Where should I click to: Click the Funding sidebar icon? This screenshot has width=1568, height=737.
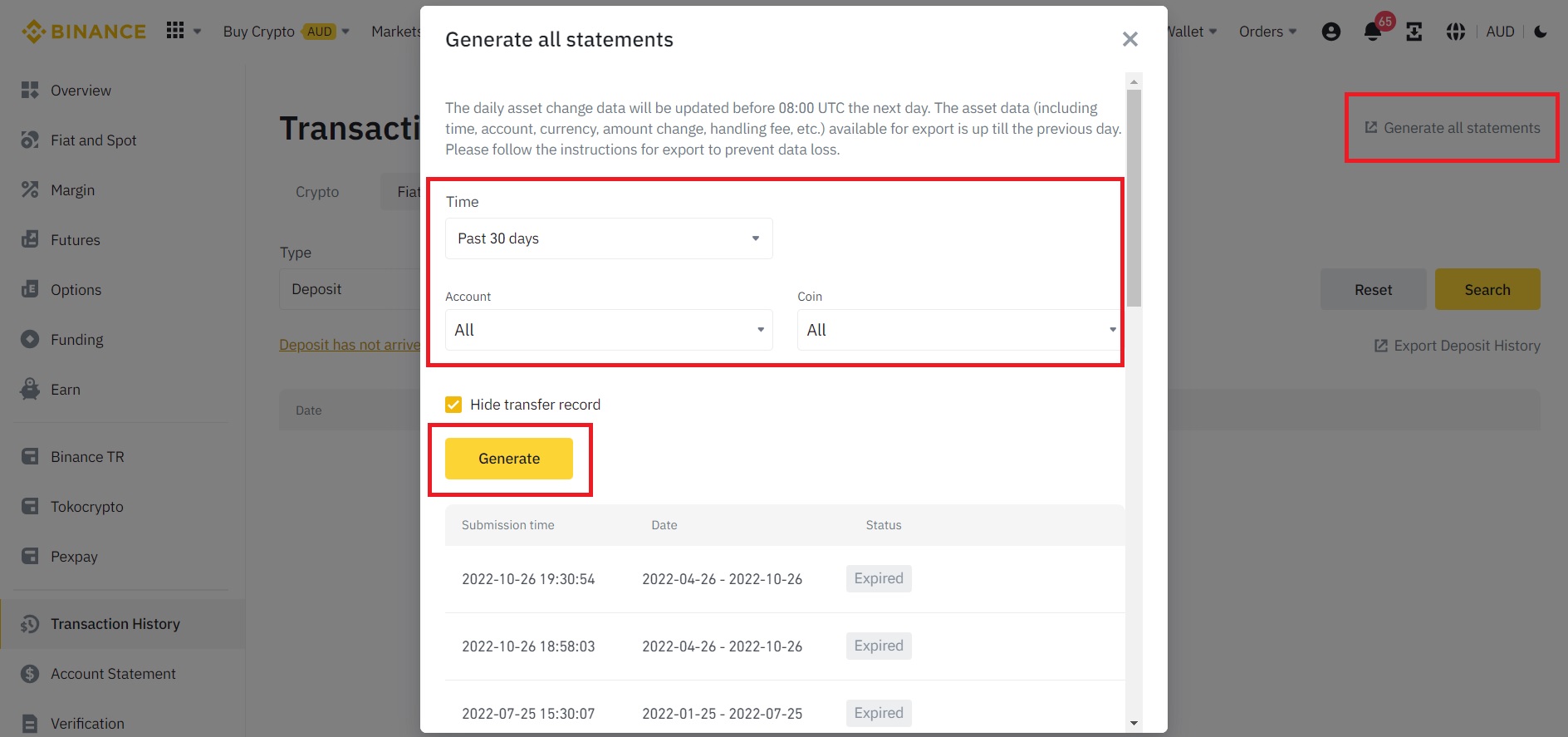[30, 339]
